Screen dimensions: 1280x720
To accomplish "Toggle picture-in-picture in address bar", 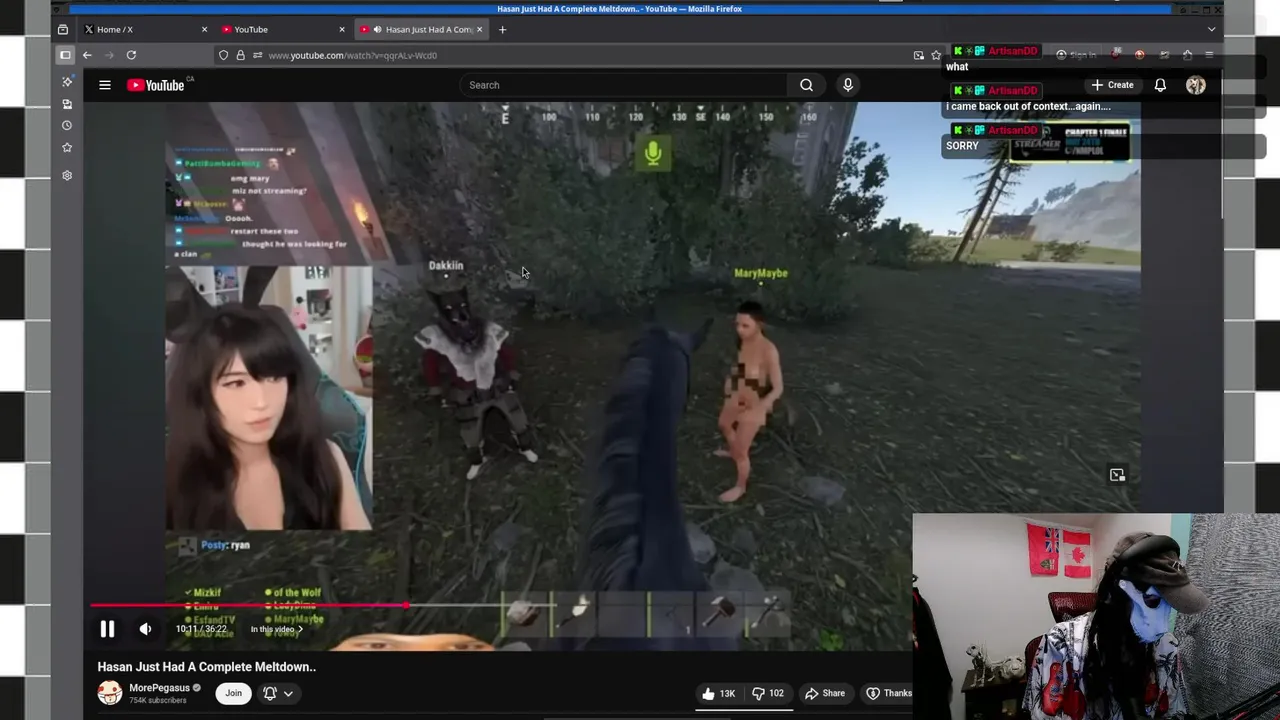I will 918,55.
